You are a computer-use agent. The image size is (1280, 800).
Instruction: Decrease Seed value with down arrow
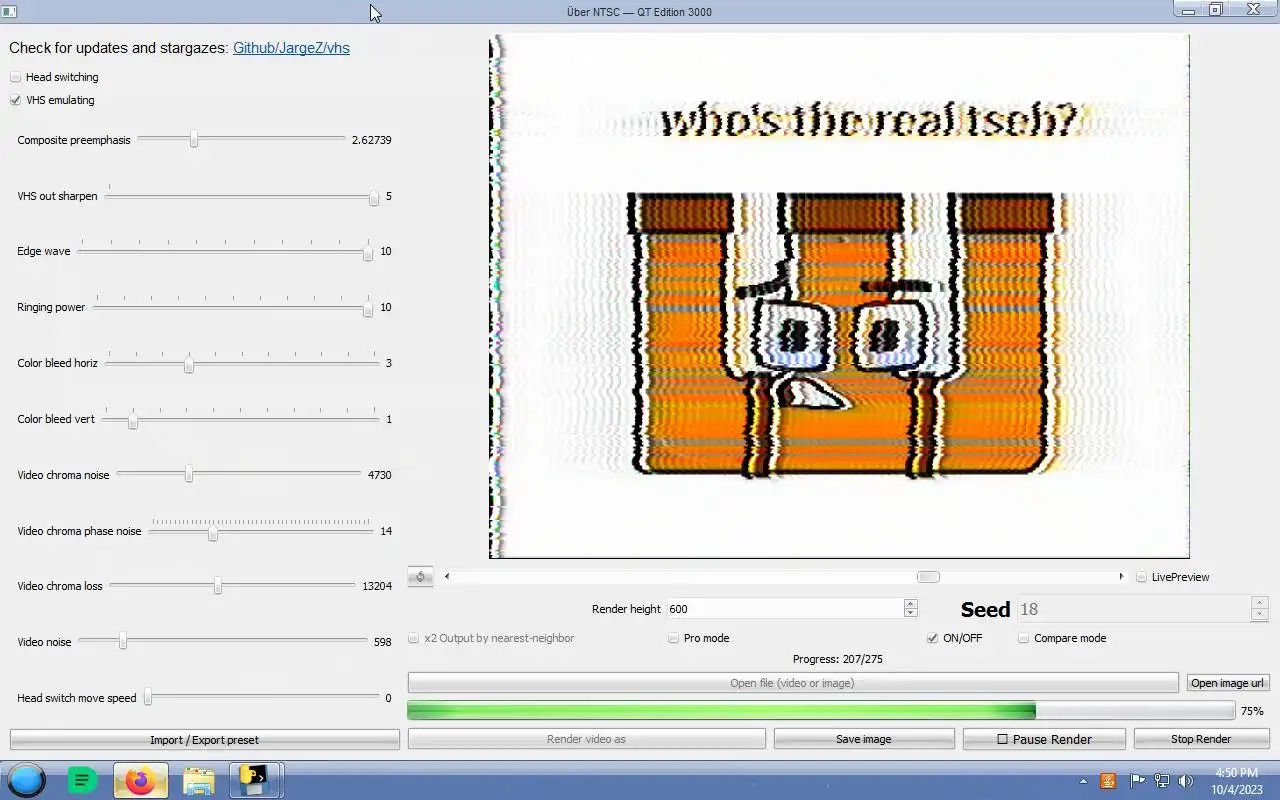1260,614
